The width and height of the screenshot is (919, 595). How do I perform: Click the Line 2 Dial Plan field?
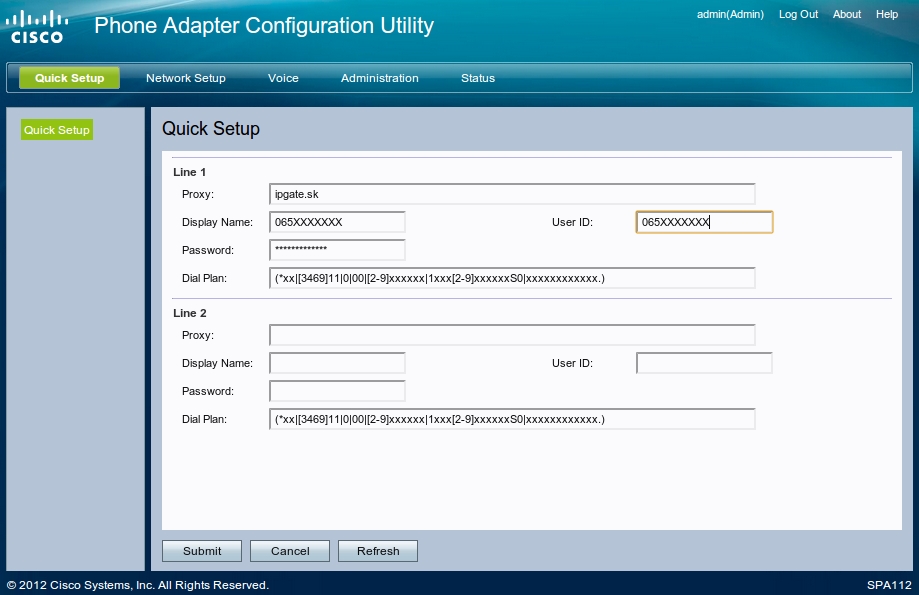512,419
